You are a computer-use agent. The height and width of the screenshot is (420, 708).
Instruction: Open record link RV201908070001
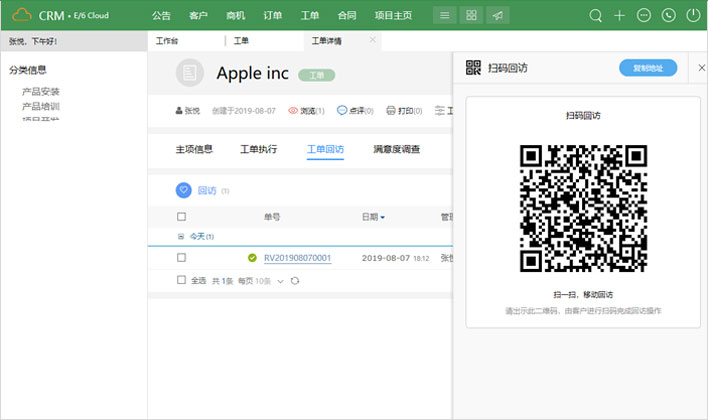(297, 258)
